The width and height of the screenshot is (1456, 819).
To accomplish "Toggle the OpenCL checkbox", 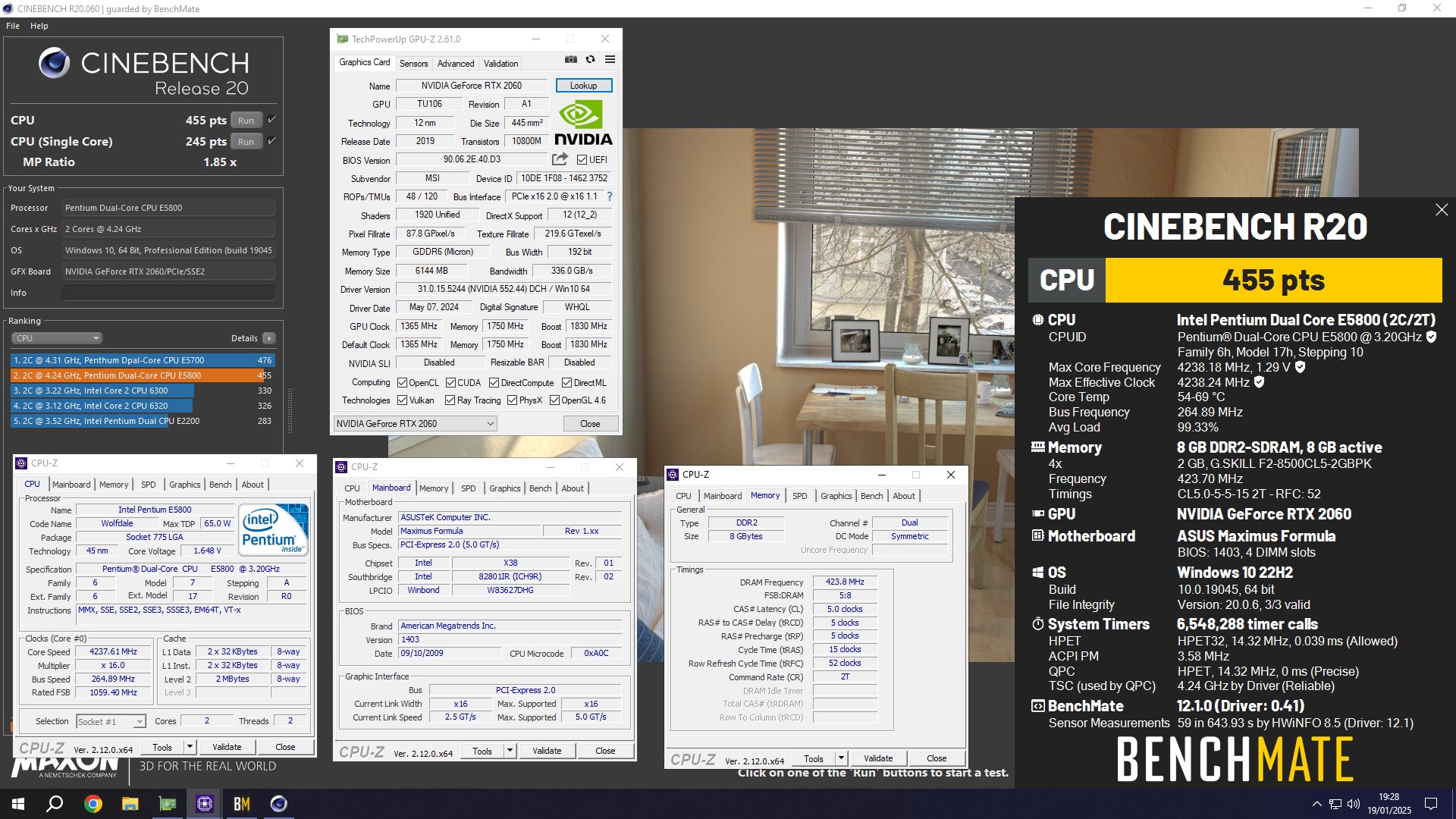I will point(403,383).
